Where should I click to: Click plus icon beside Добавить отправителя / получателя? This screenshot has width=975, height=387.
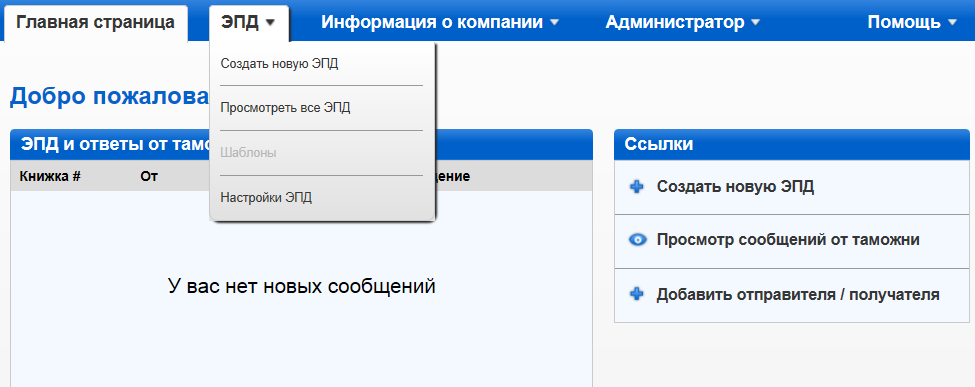coord(637,294)
